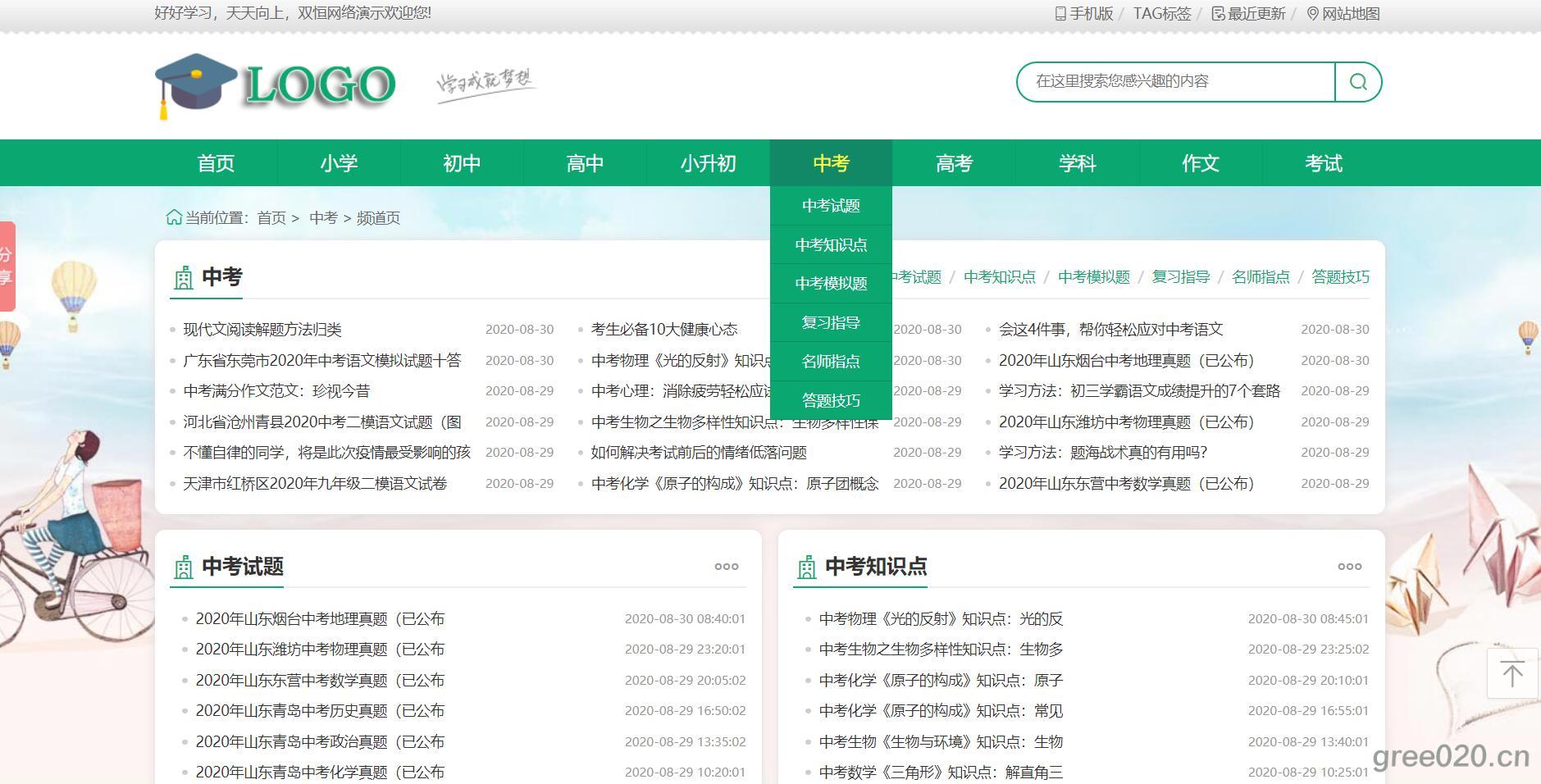Select 中考试题 from the dropdown menu
1541x784 pixels.
831,206
